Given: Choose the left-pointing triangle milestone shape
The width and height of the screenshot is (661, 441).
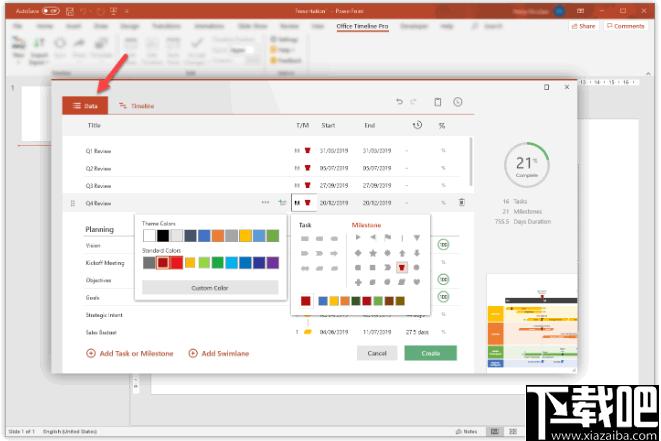Looking at the screenshot, I should (x=373, y=237).
